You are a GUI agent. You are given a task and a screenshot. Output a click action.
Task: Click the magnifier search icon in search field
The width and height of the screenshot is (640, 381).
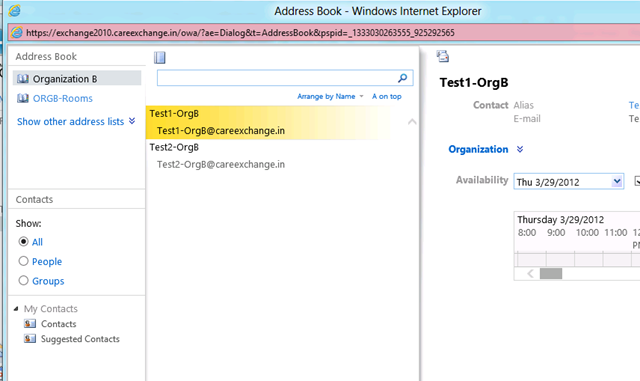402,78
